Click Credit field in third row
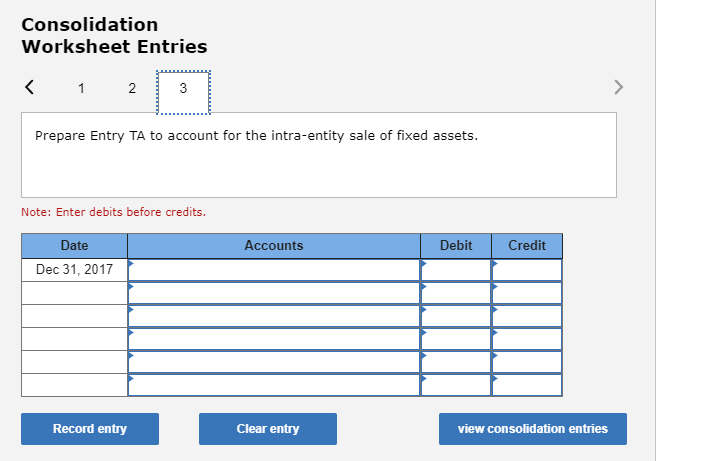 [527, 316]
